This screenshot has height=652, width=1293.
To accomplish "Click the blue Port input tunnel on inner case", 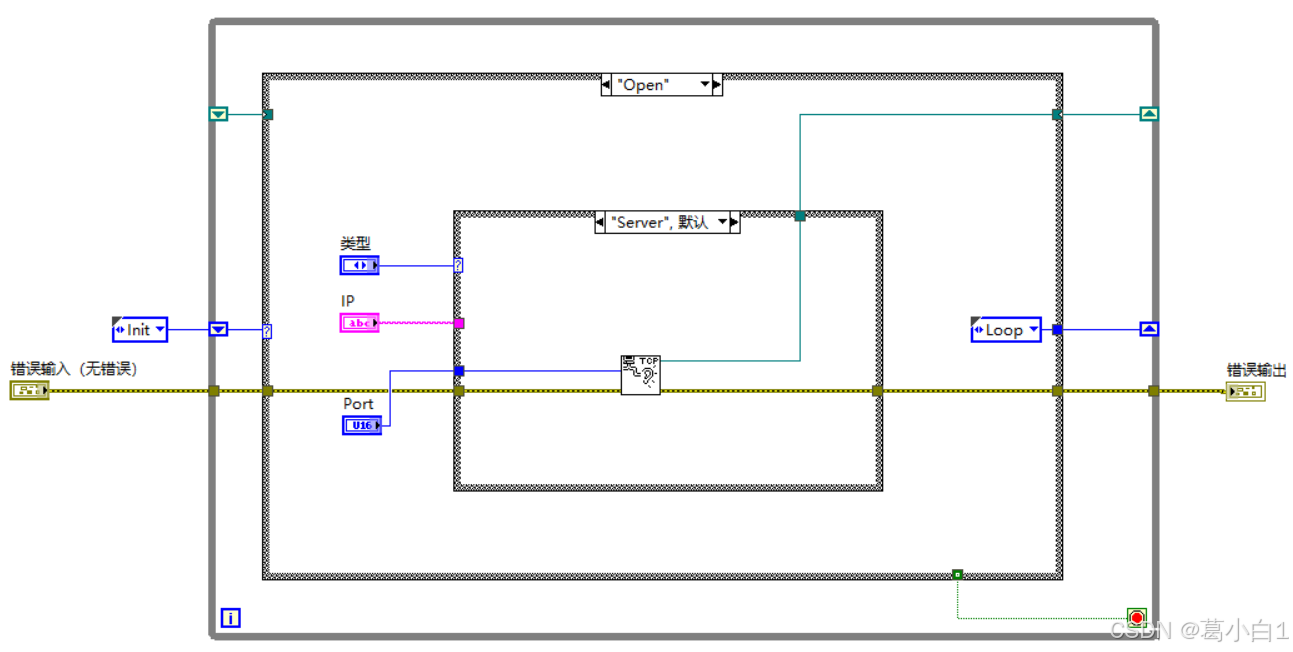I will pos(459,371).
